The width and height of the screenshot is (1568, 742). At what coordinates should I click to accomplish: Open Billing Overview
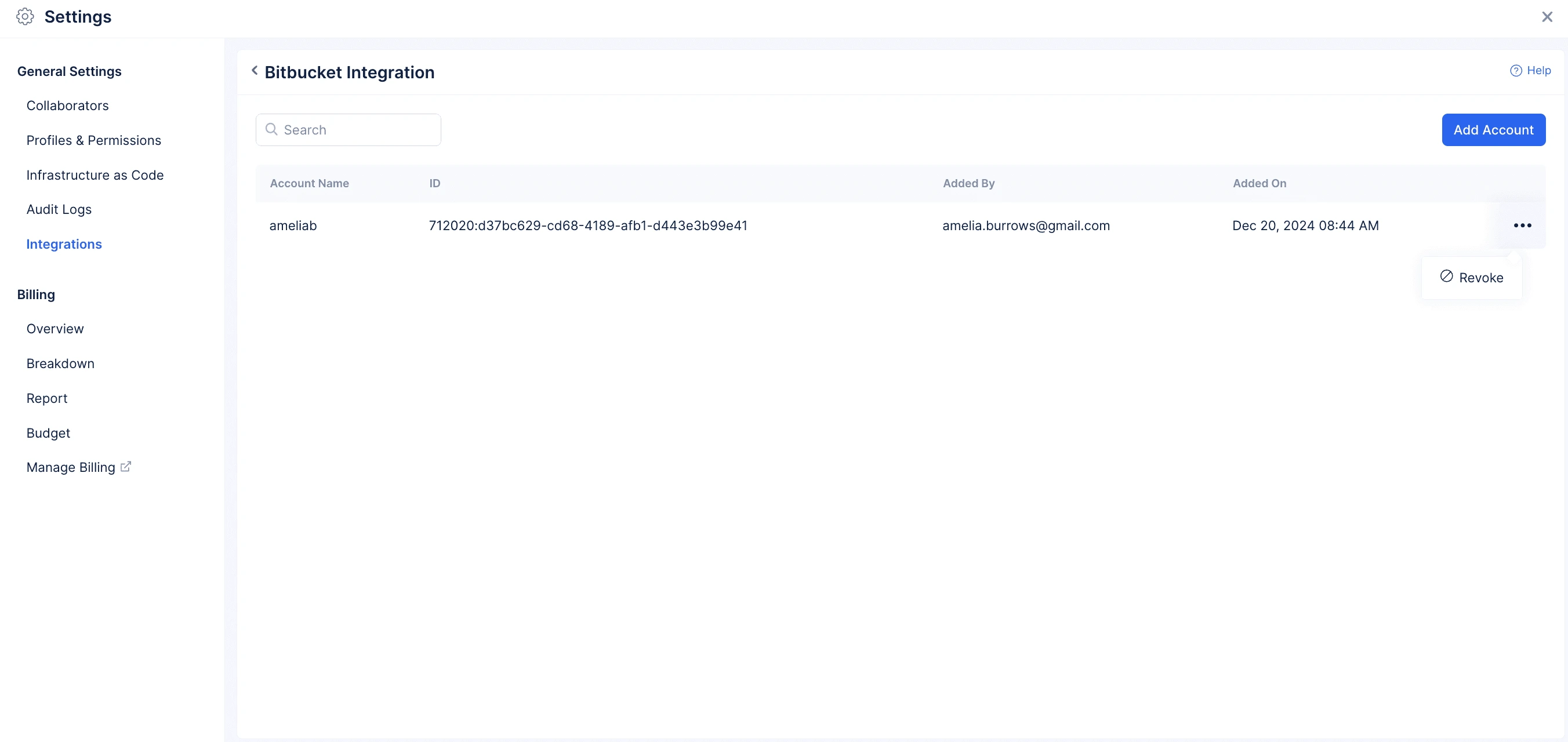tap(55, 329)
